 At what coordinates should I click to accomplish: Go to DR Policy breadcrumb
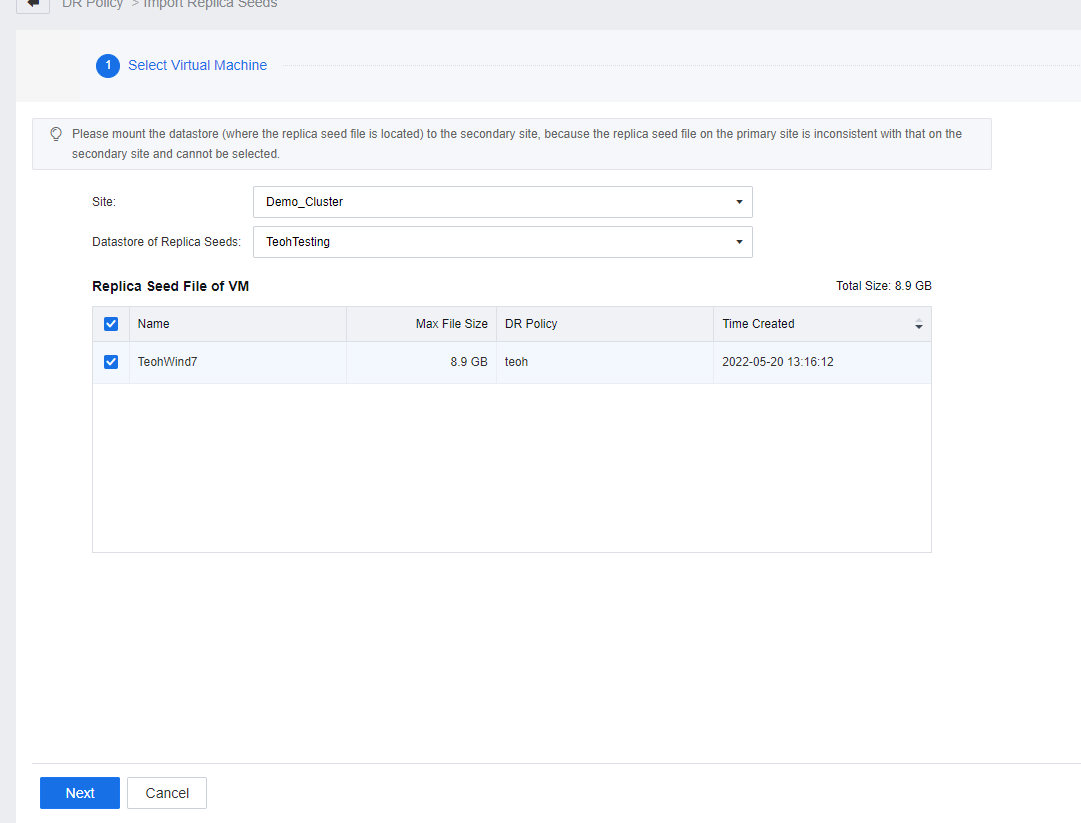[x=92, y=4]
